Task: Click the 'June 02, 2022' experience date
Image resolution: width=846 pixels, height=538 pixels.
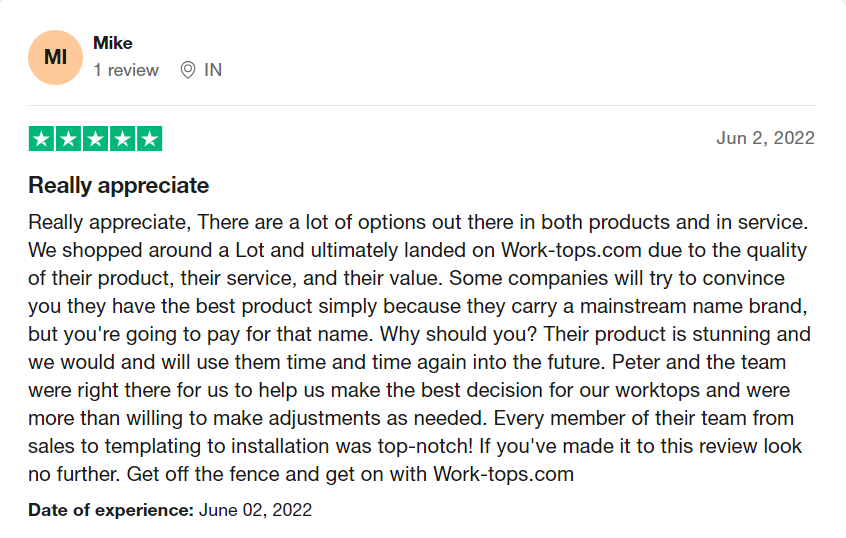Action: [255, 510]
